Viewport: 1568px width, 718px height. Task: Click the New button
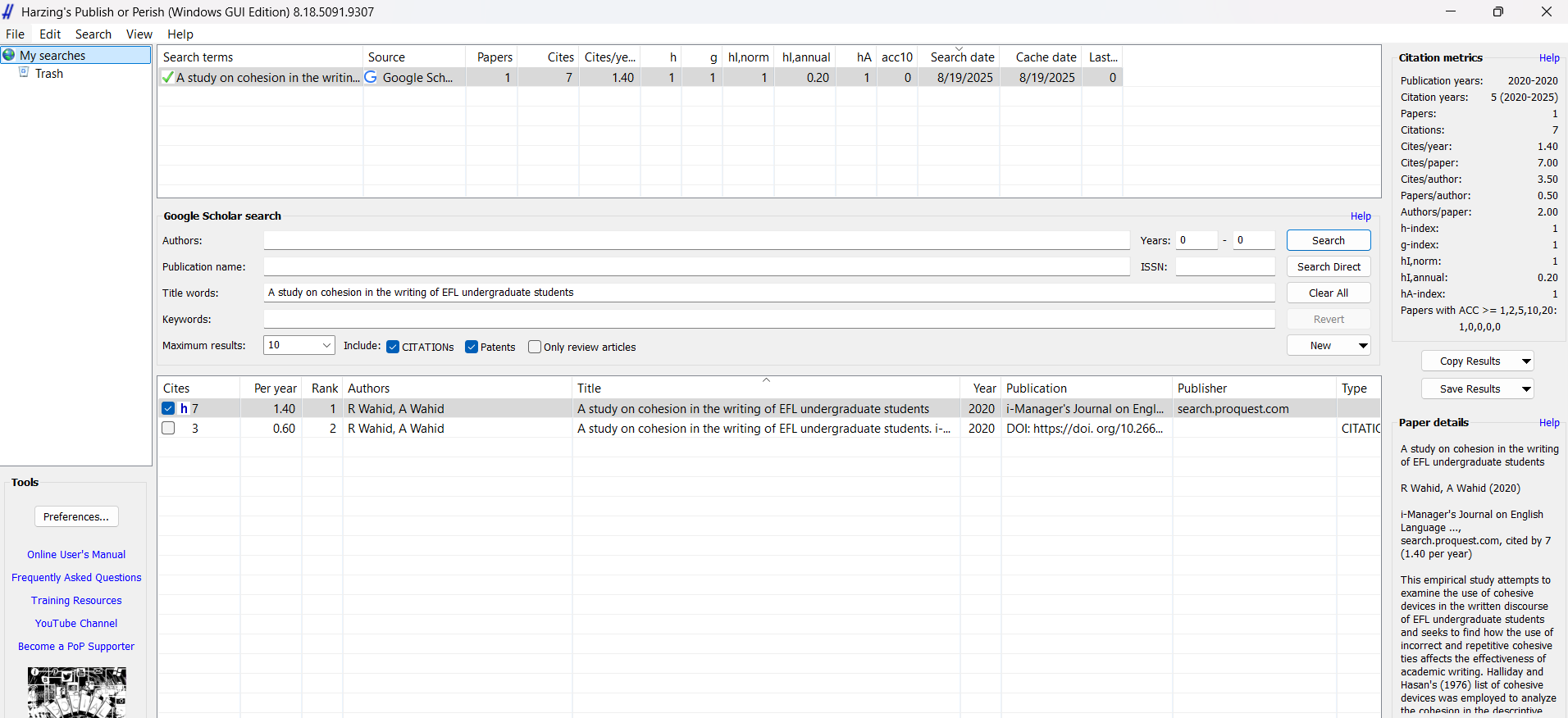1320,345
